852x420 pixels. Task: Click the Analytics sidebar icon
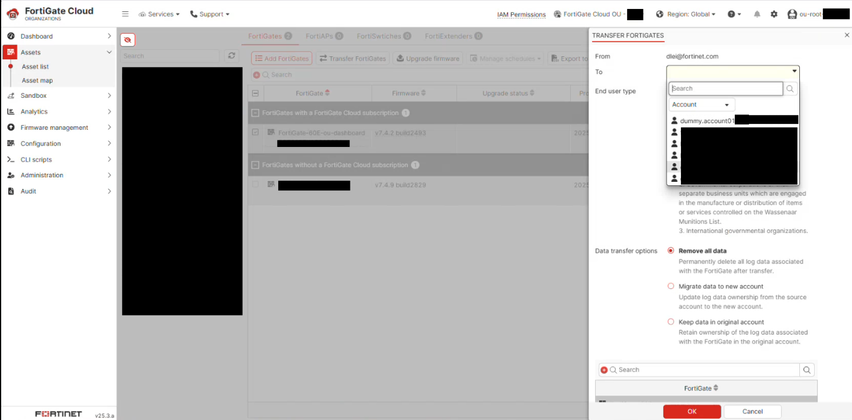[x=10, y=111]
